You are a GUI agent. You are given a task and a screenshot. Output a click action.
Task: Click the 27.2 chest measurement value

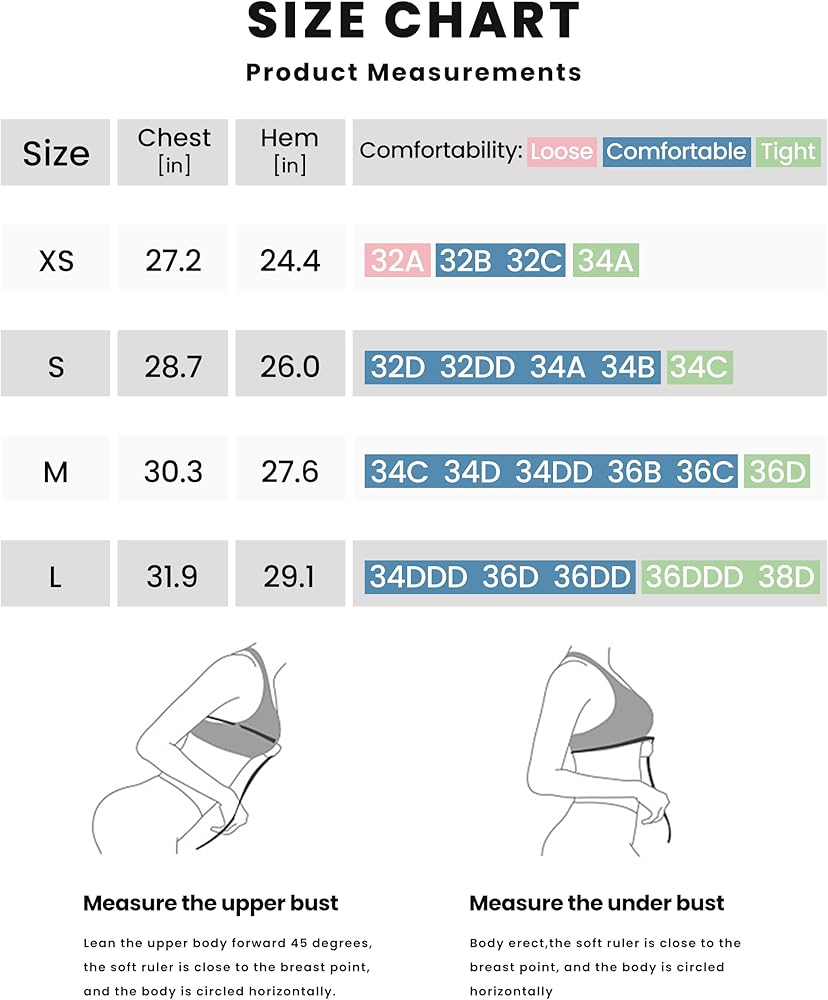[x=173, y=261]
